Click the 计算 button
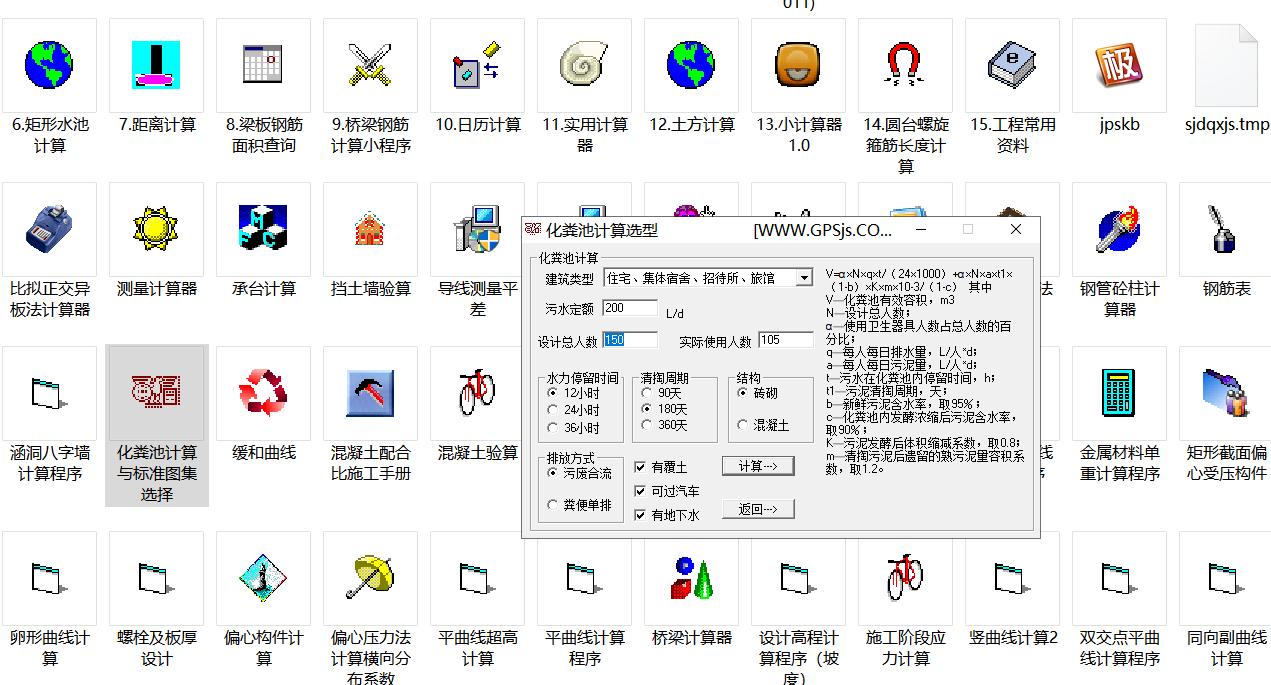1271x685 pixels. coord(757,466)
